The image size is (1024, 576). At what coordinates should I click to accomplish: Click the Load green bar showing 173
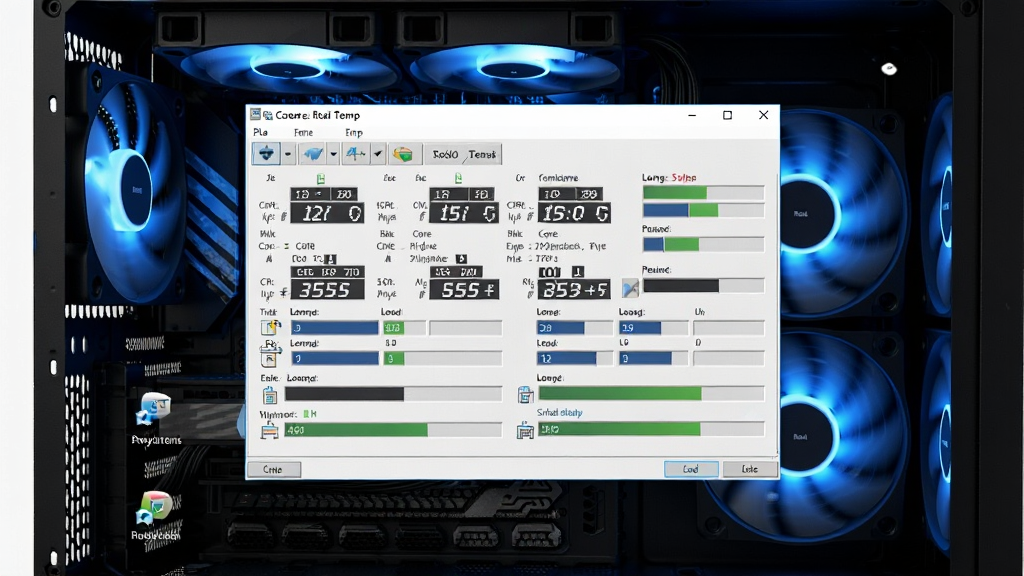point(404,328)
